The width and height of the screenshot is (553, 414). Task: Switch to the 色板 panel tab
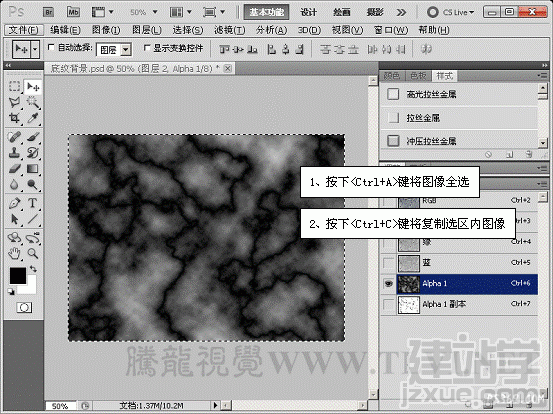point(418,76)
